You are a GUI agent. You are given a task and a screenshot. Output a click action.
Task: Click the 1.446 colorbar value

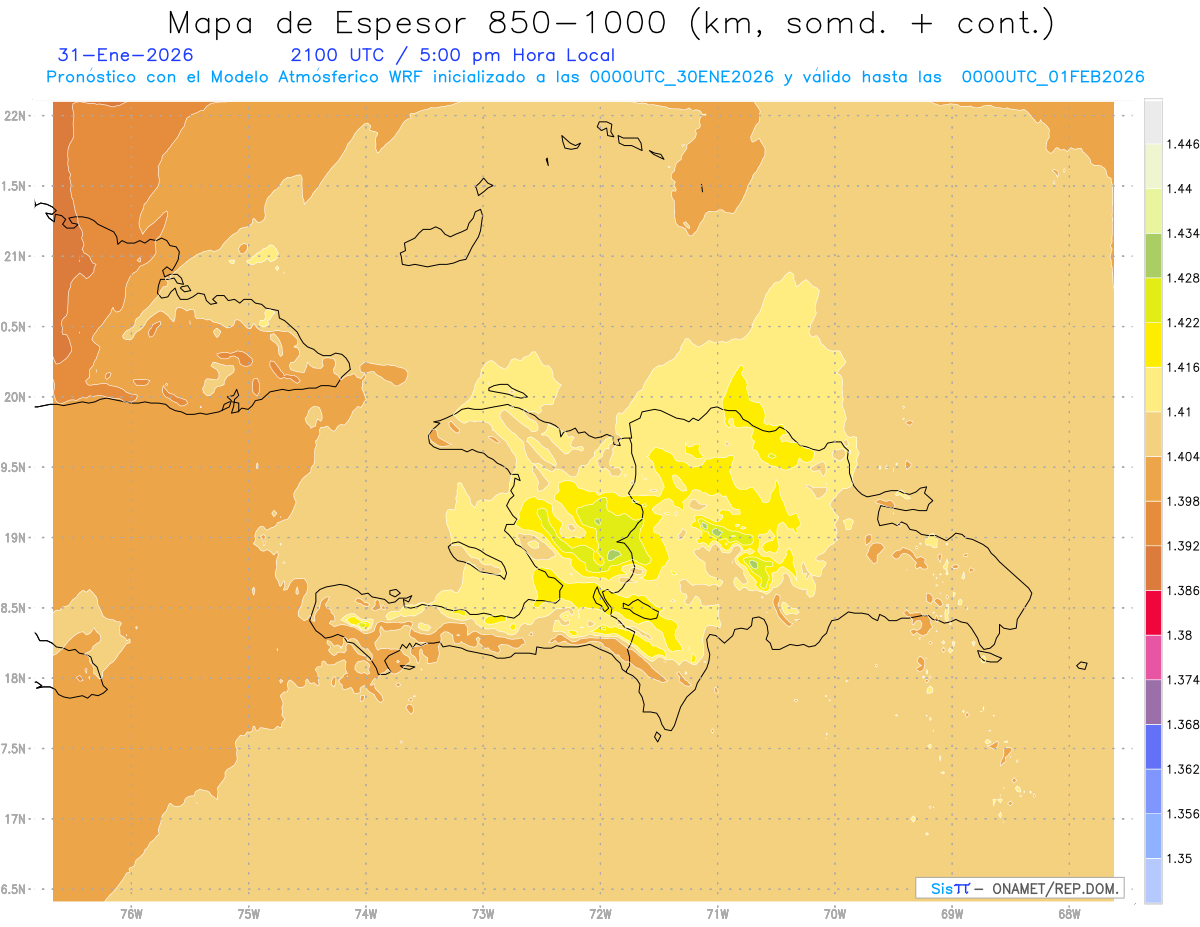1183,144
